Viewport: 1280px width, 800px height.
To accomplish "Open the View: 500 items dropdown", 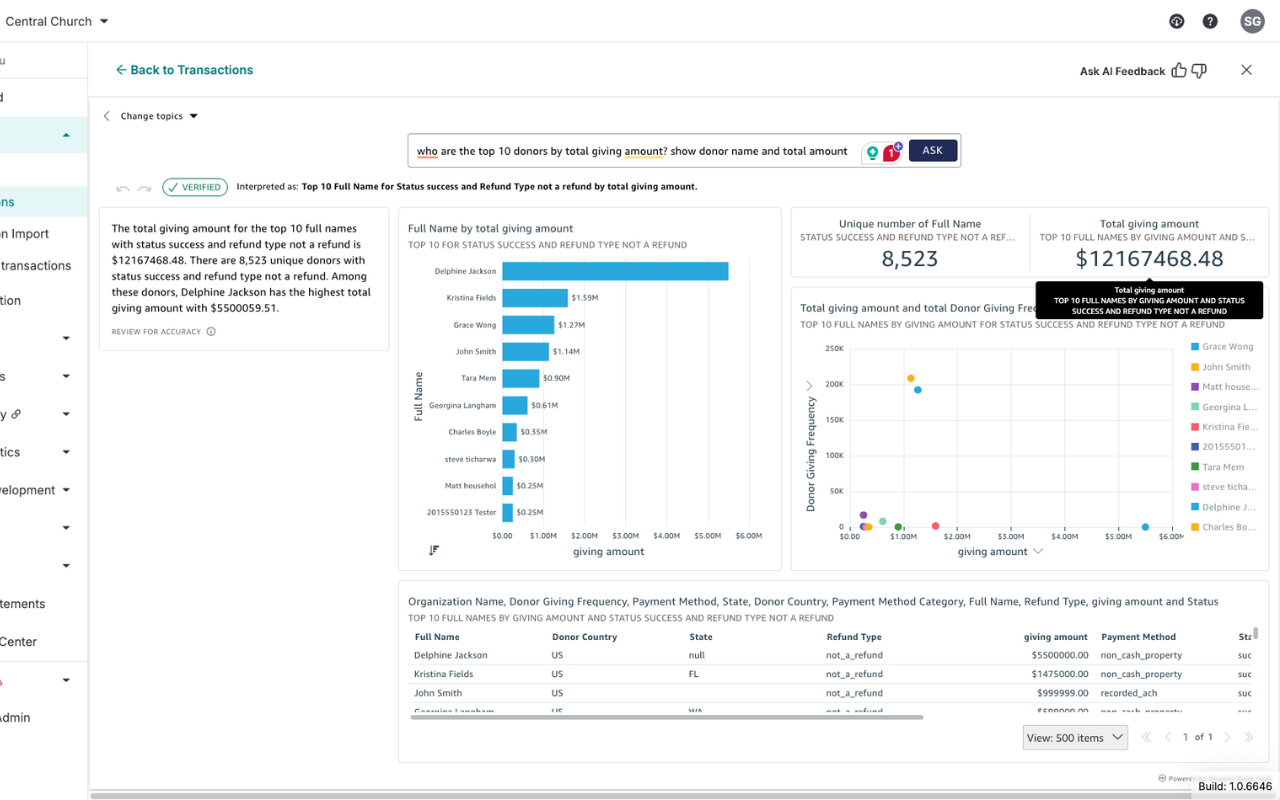I will point(1075,738).
